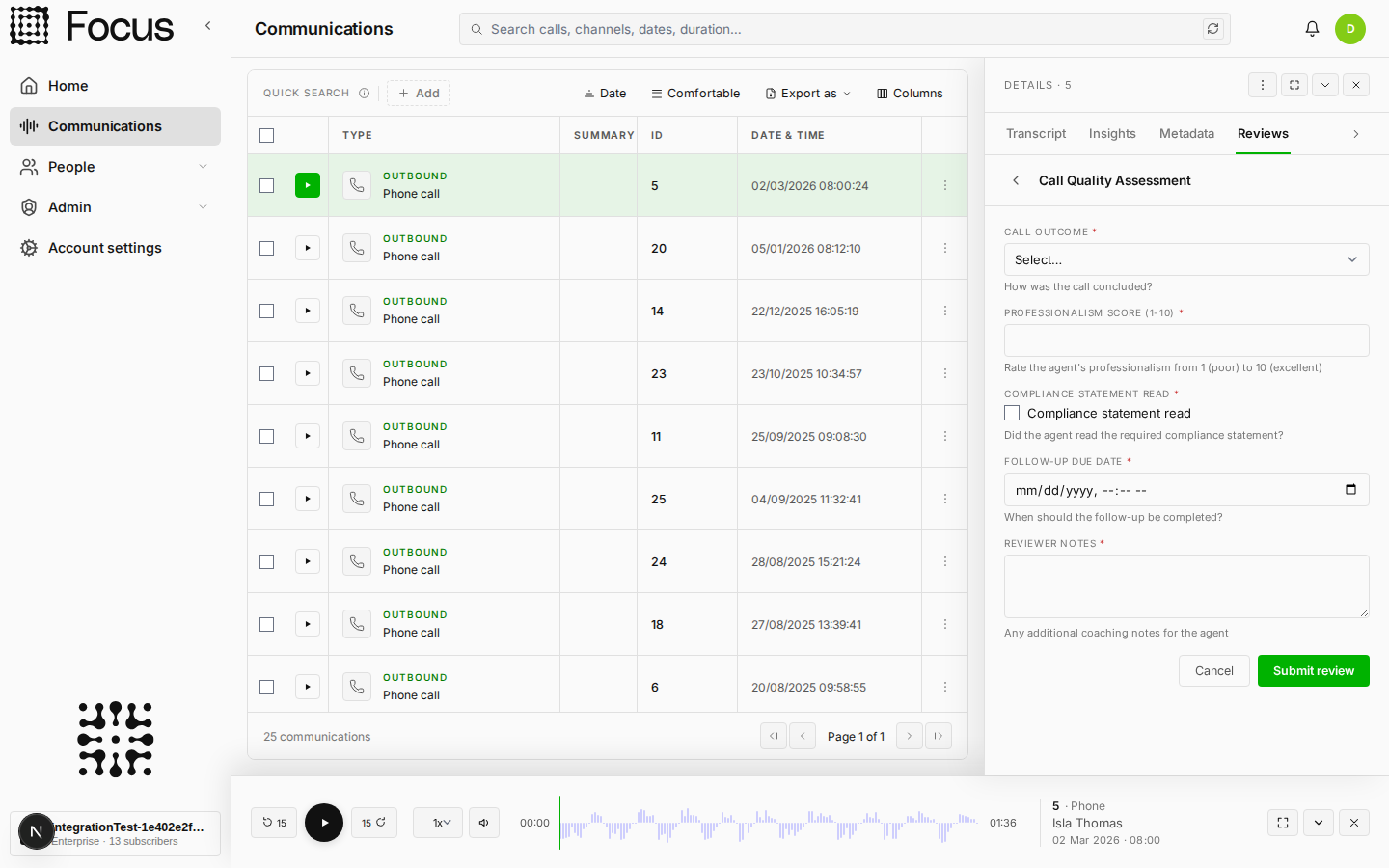The width and height of the screenshot is (1389, 868).
Task: Tick the Compliance statement read checkbox
Action: pos(1012,413)
